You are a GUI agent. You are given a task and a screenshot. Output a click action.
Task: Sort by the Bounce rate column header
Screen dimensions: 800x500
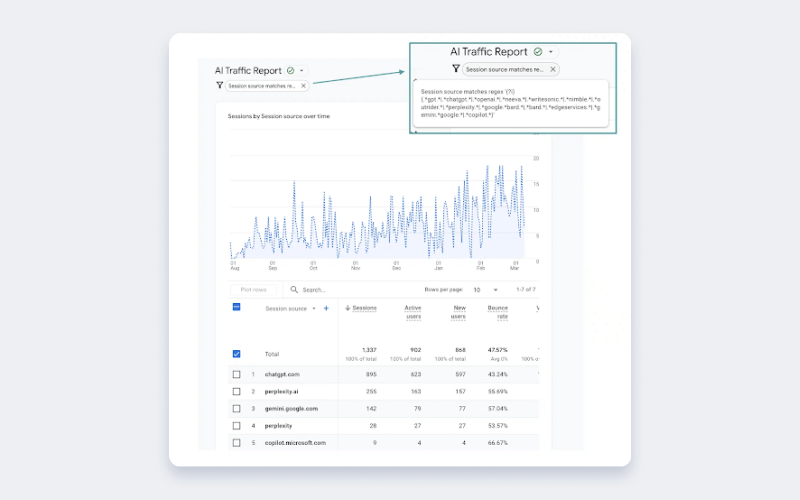(497, 312)
